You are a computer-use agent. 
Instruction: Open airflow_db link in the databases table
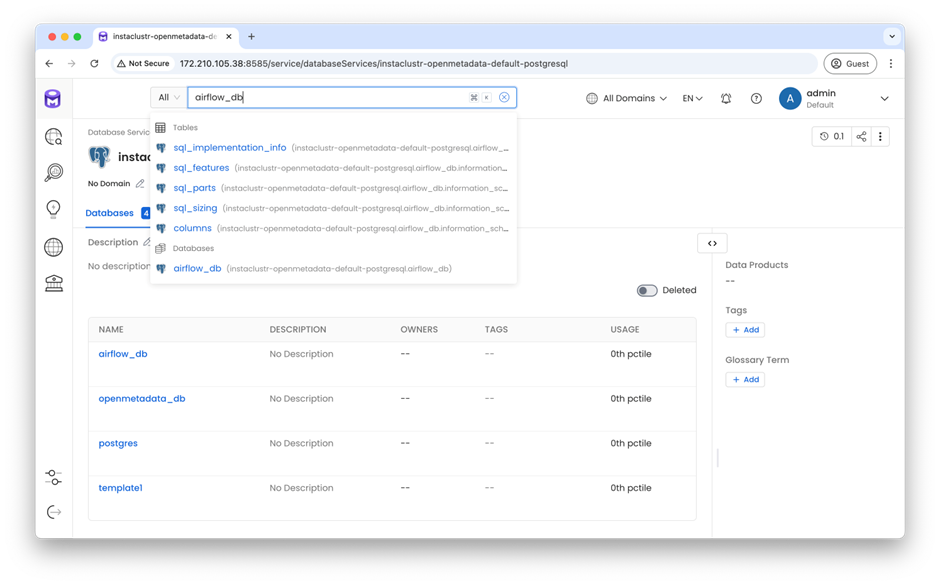point(123,354)
